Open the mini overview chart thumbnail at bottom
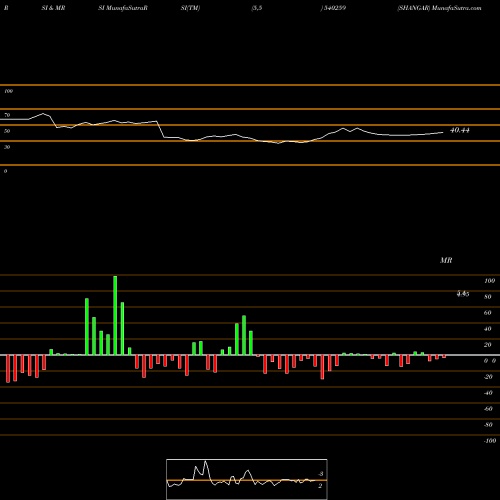The width and height of the screenshot is (500, 500). point(247,479)
